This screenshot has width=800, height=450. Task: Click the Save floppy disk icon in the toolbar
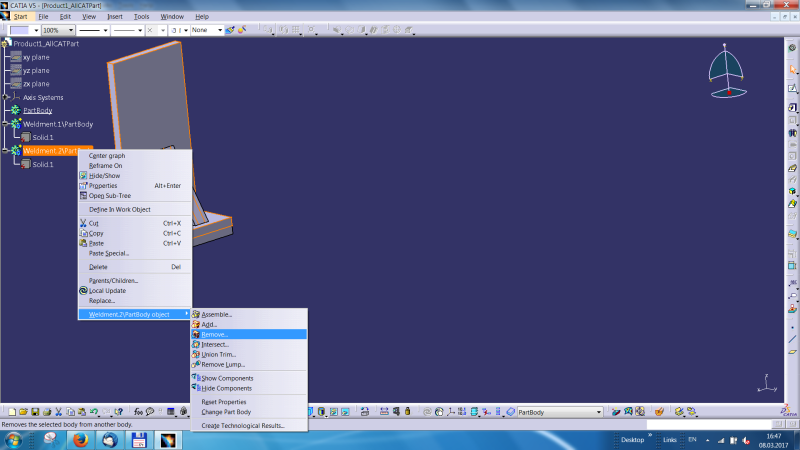coord(35,412)
